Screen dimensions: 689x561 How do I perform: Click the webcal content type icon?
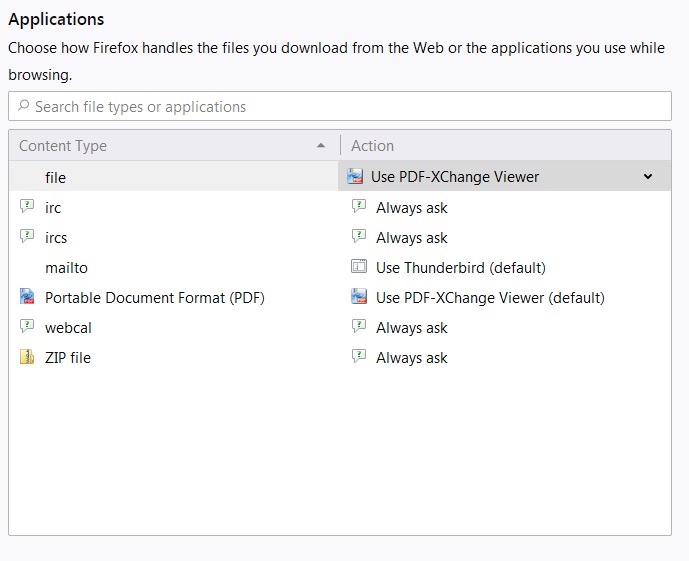click(27, 327)
